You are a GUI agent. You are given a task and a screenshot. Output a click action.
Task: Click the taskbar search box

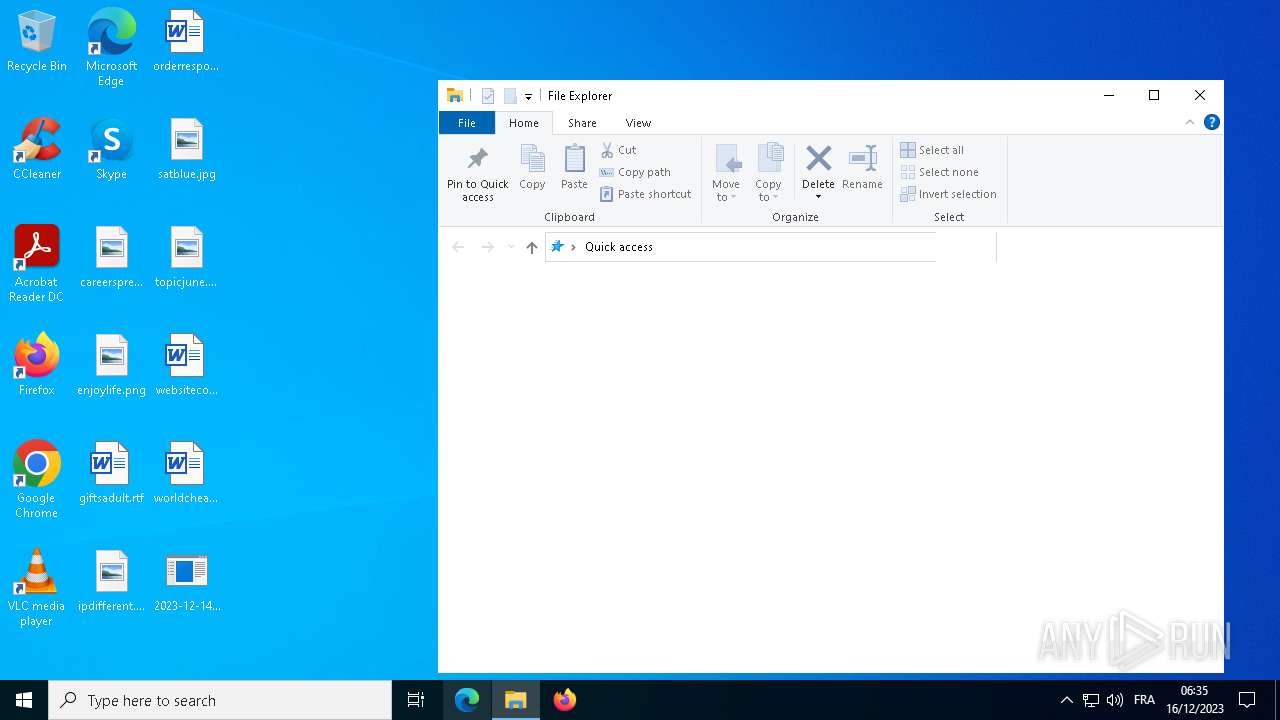[220, 700]
